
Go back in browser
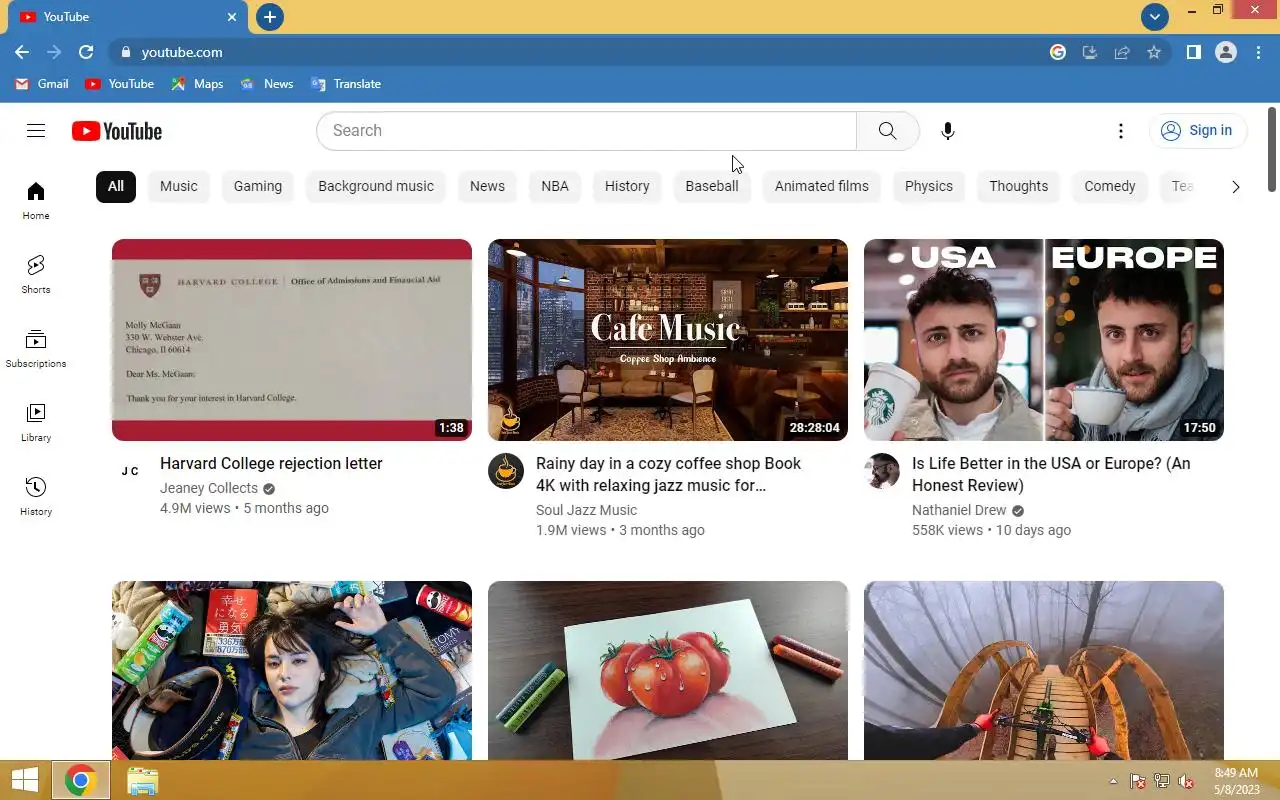(22, 52)
